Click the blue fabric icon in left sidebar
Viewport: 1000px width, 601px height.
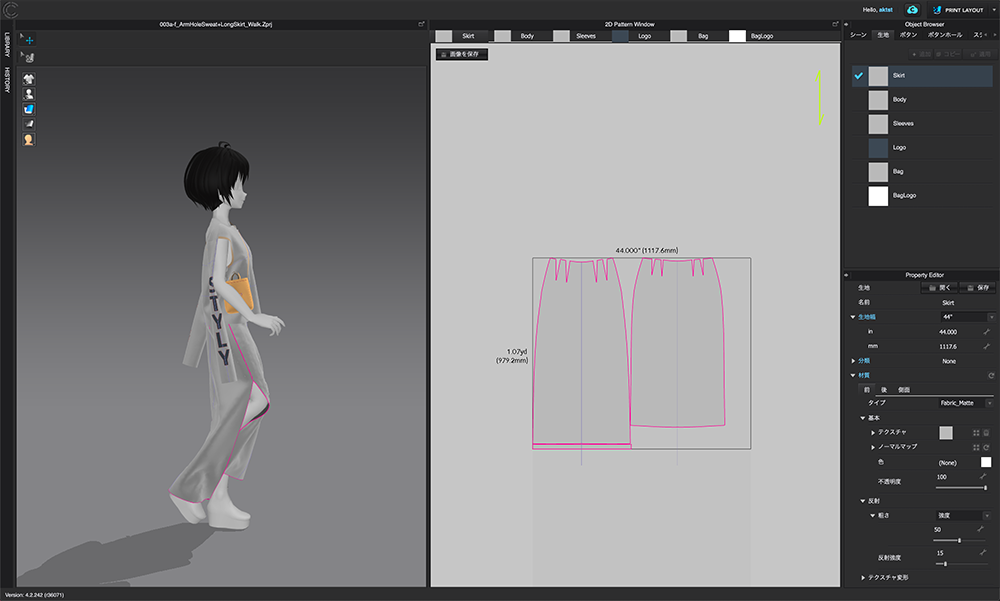coord(29,106)
